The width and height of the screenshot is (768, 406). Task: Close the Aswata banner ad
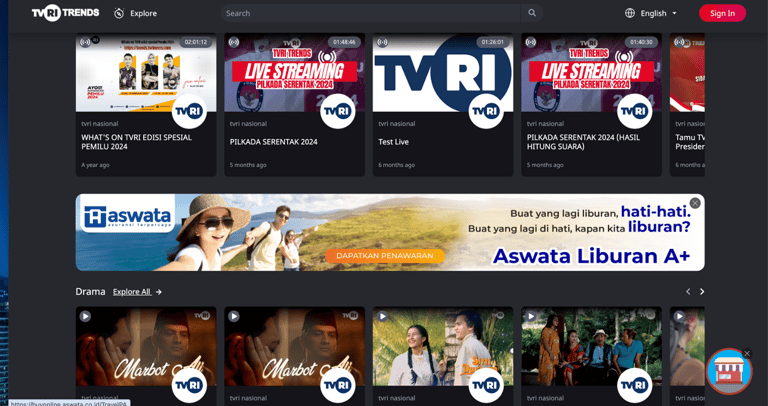tap(695, 203)
